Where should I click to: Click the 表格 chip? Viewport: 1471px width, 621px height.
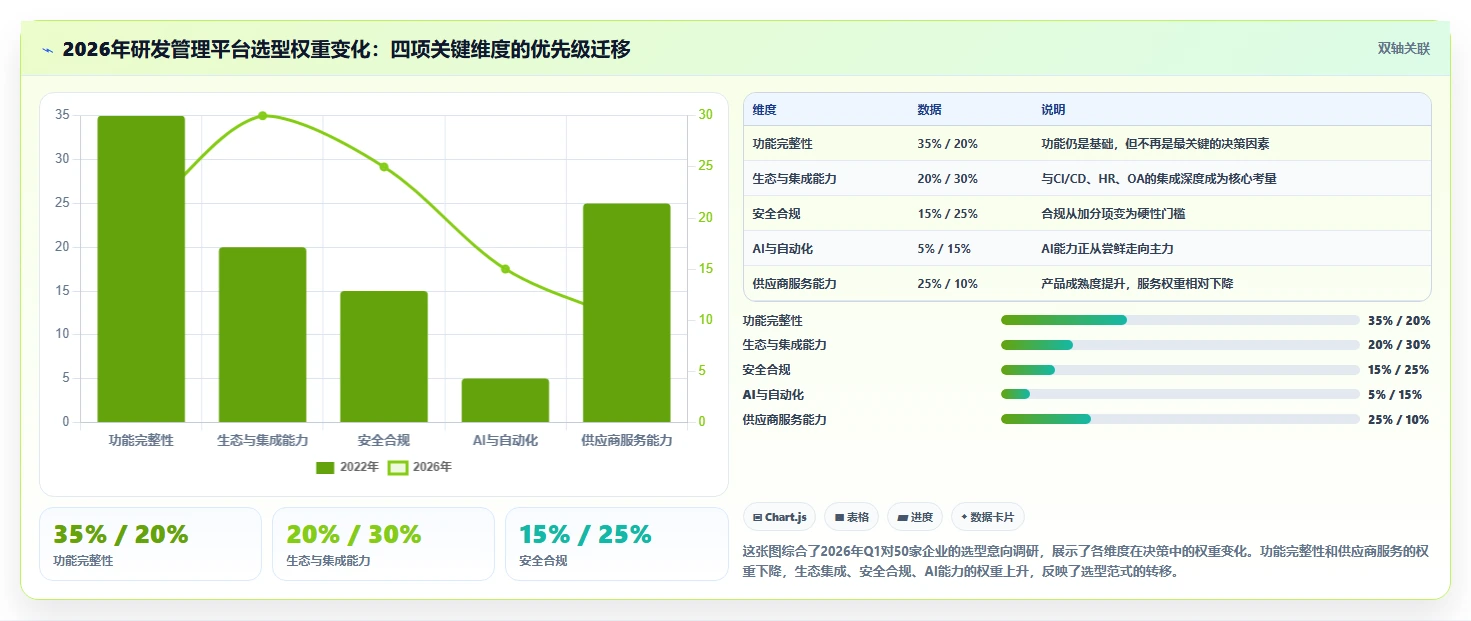coord(852,517)
